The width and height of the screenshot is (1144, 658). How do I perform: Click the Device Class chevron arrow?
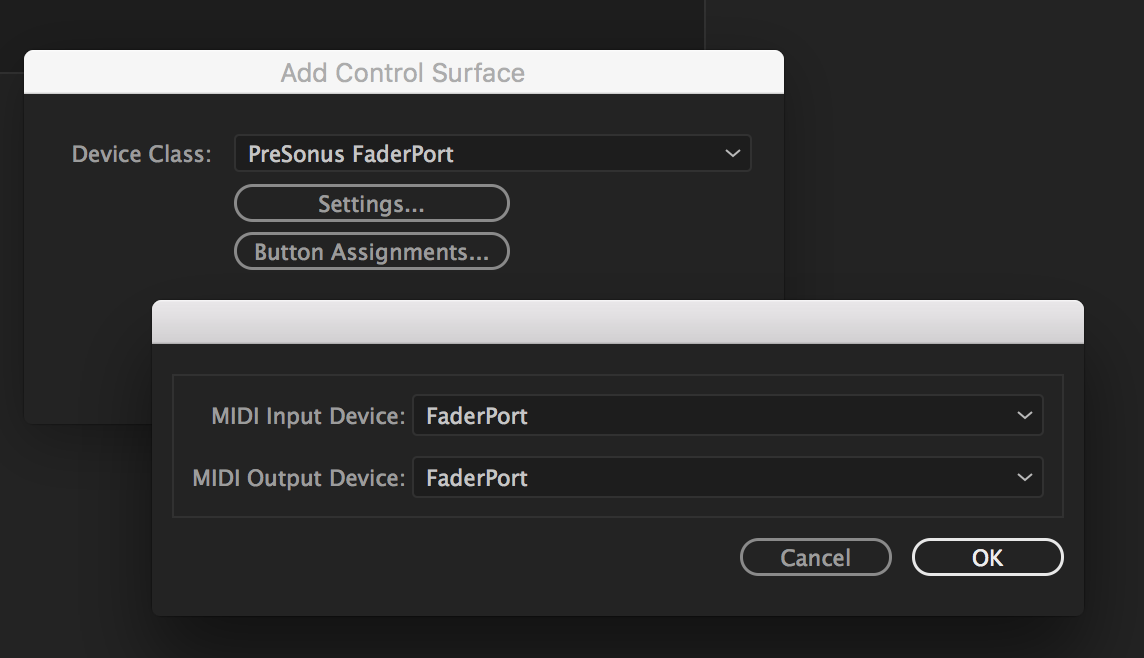[731, 153]
